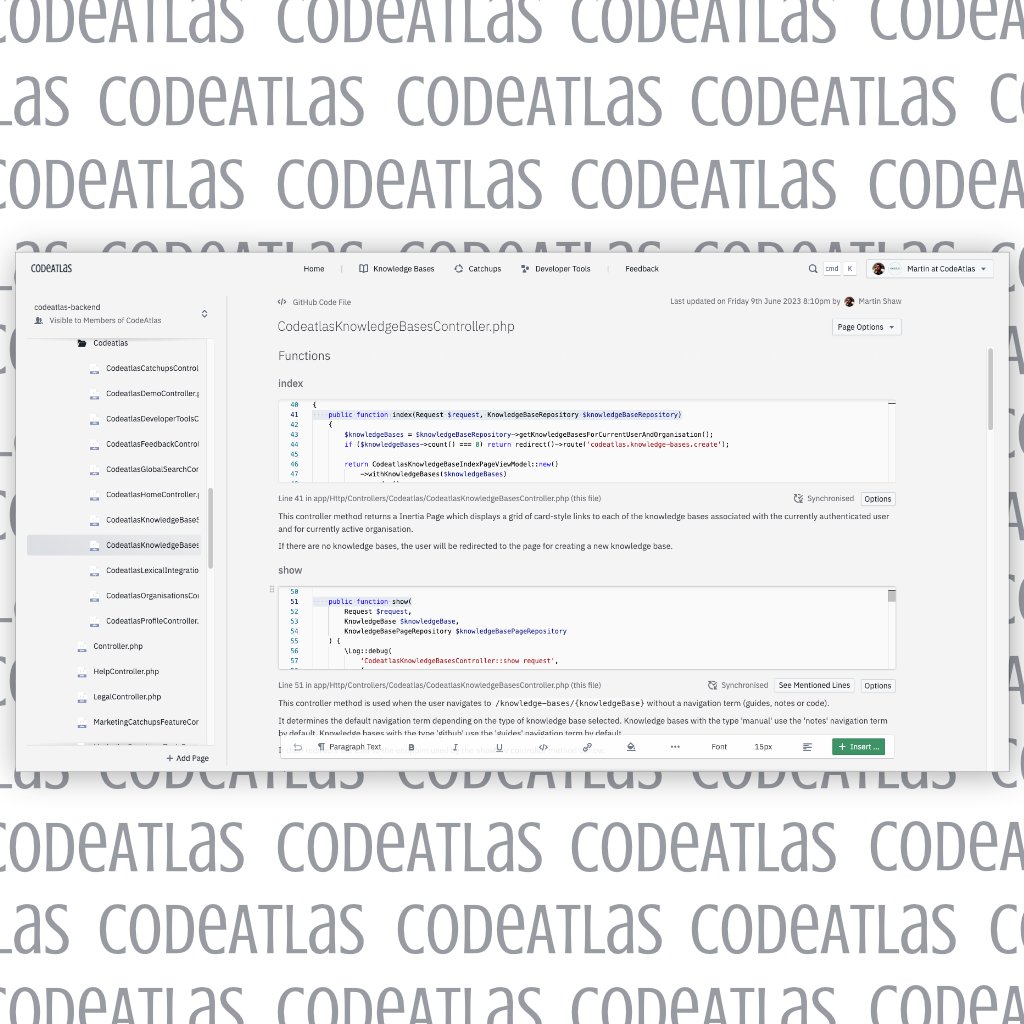Click the members icon beside Visible to Members
1024x1024 pixels.
click(x=39, y=321)
